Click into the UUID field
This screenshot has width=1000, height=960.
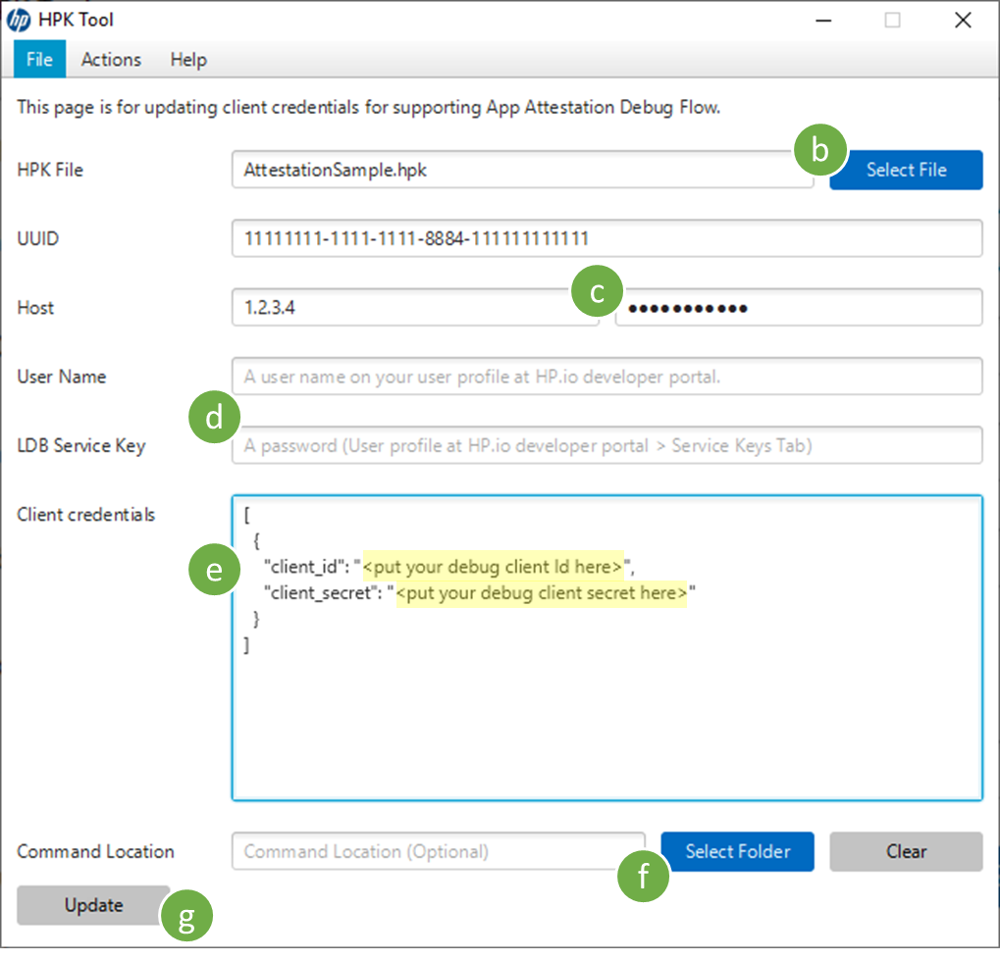point(607,239)
